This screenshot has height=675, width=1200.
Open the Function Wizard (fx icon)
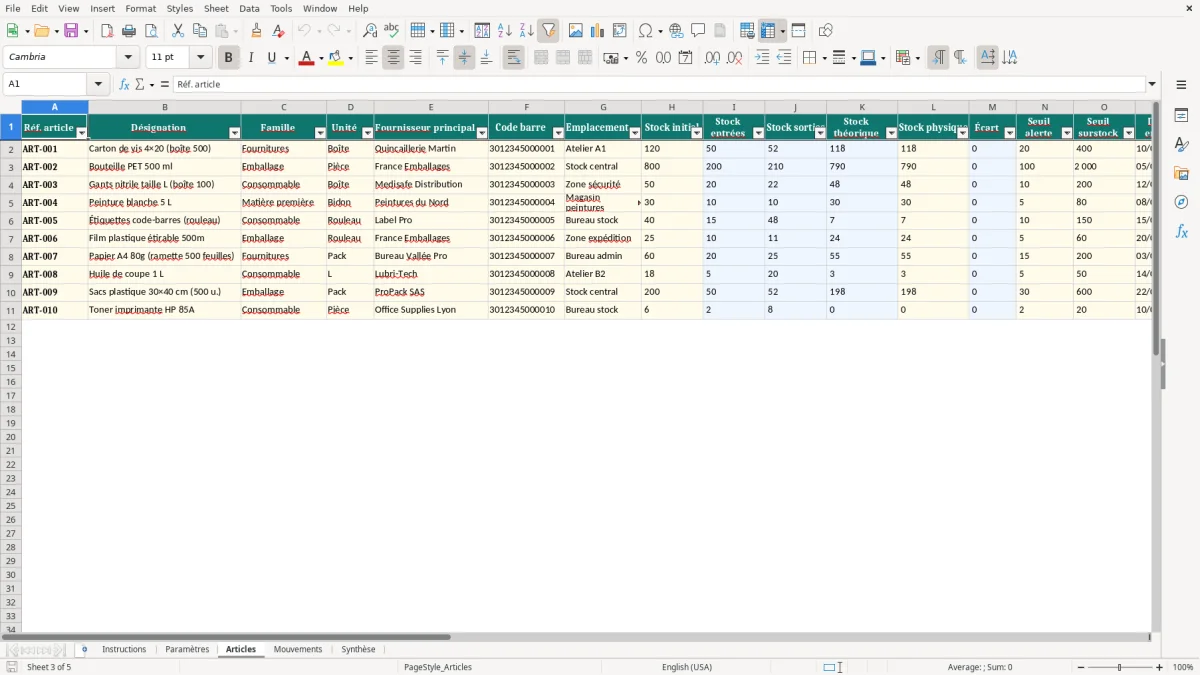[x=125, y=85]
